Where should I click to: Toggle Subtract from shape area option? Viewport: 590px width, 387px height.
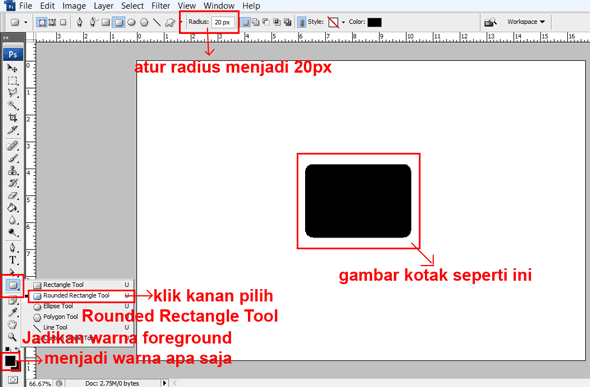click(266, 22)
